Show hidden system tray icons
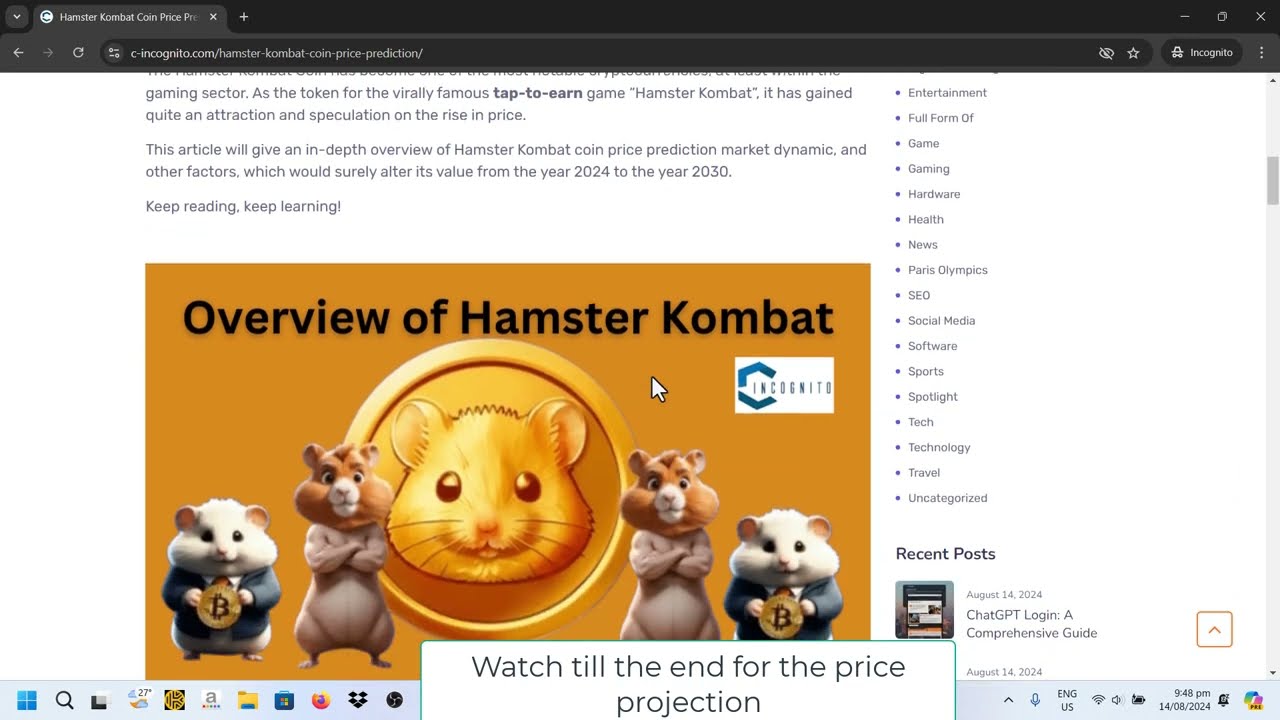 point(1008,700)
